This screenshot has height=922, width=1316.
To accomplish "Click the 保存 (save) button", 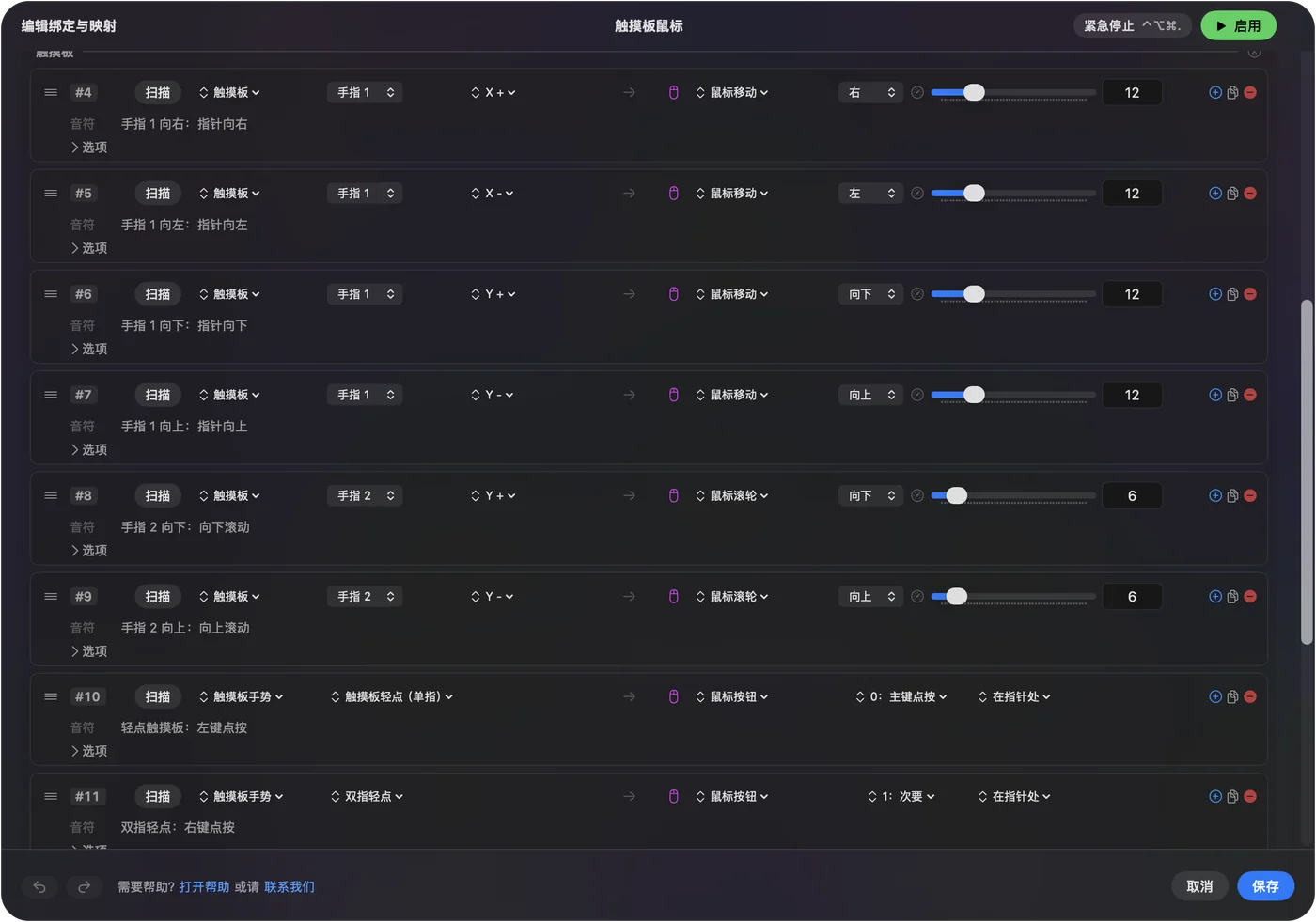I will 1265,886.
